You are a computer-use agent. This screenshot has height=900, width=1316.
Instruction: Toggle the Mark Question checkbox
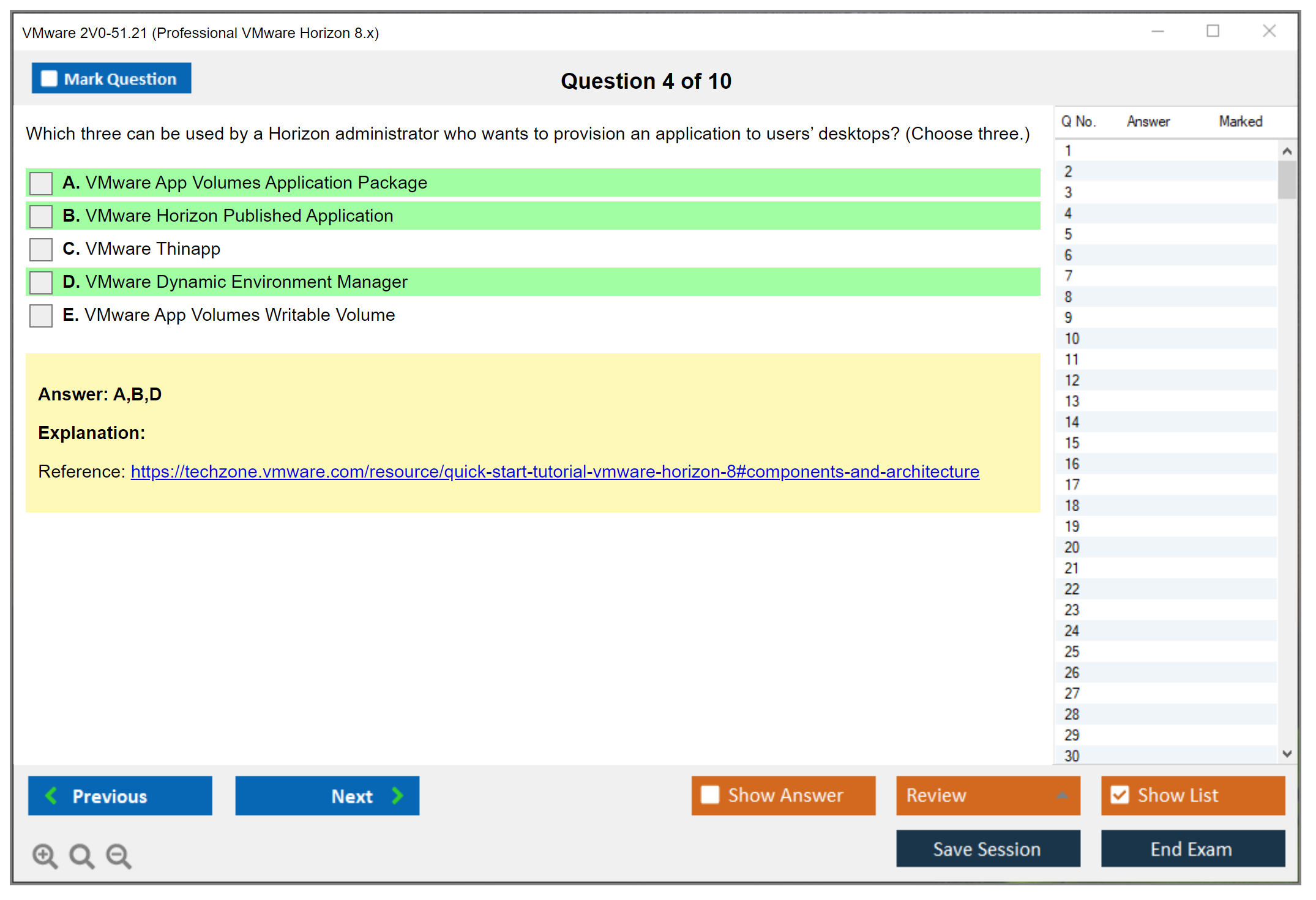49,78
